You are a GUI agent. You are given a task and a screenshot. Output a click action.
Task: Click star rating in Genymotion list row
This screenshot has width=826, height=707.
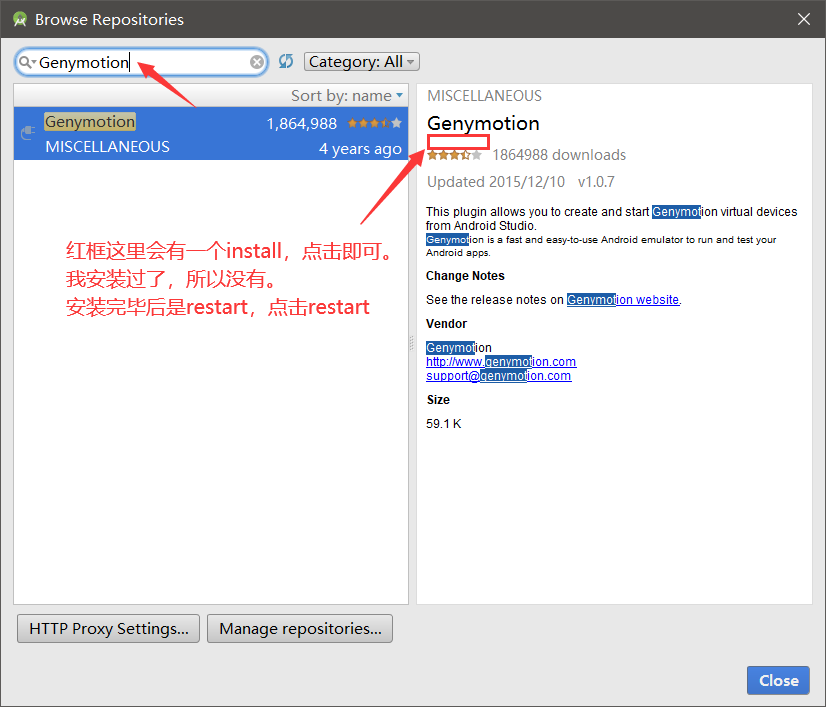click(375, 123)
